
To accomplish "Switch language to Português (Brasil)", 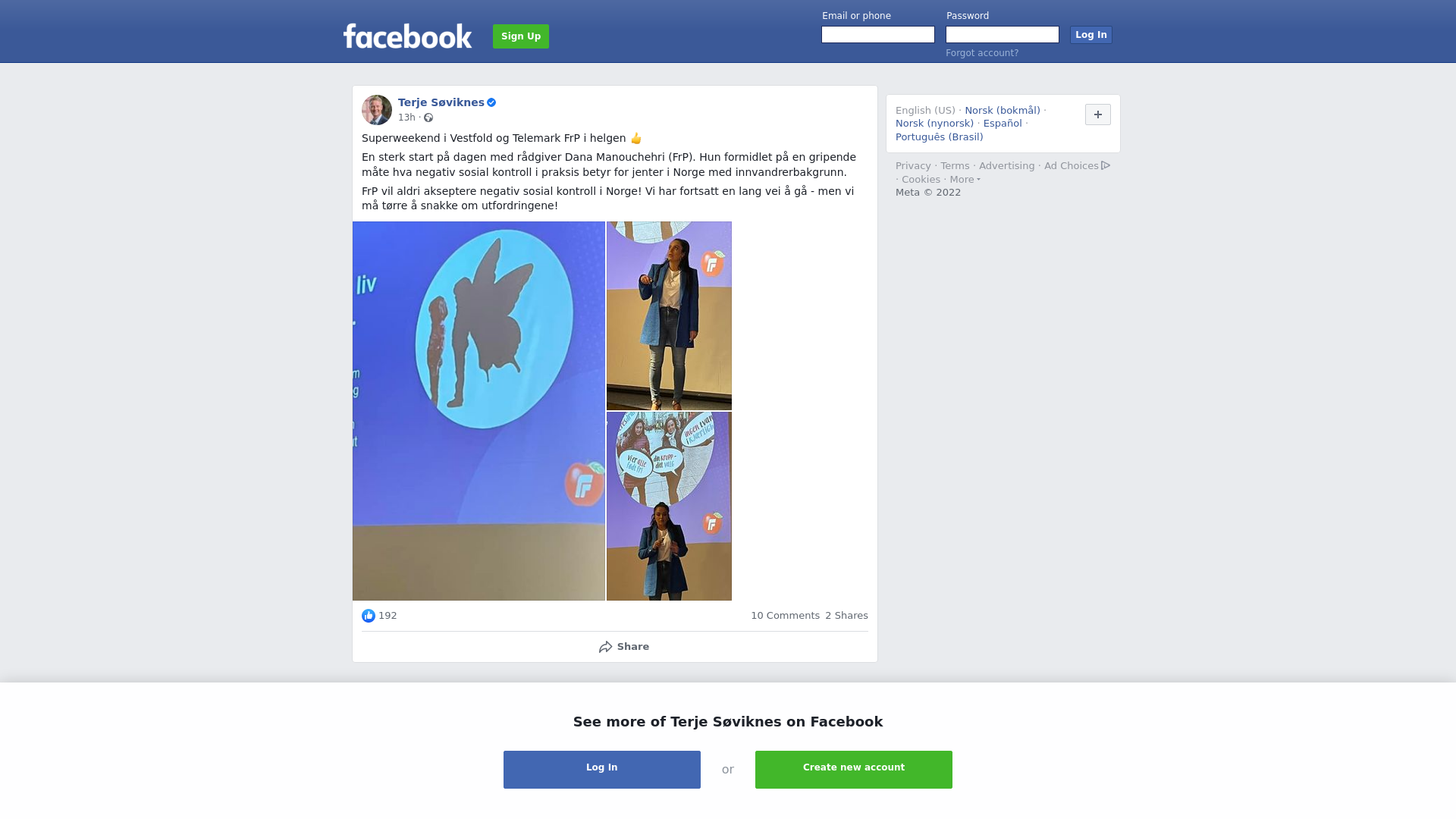I will tap(940, 137).
